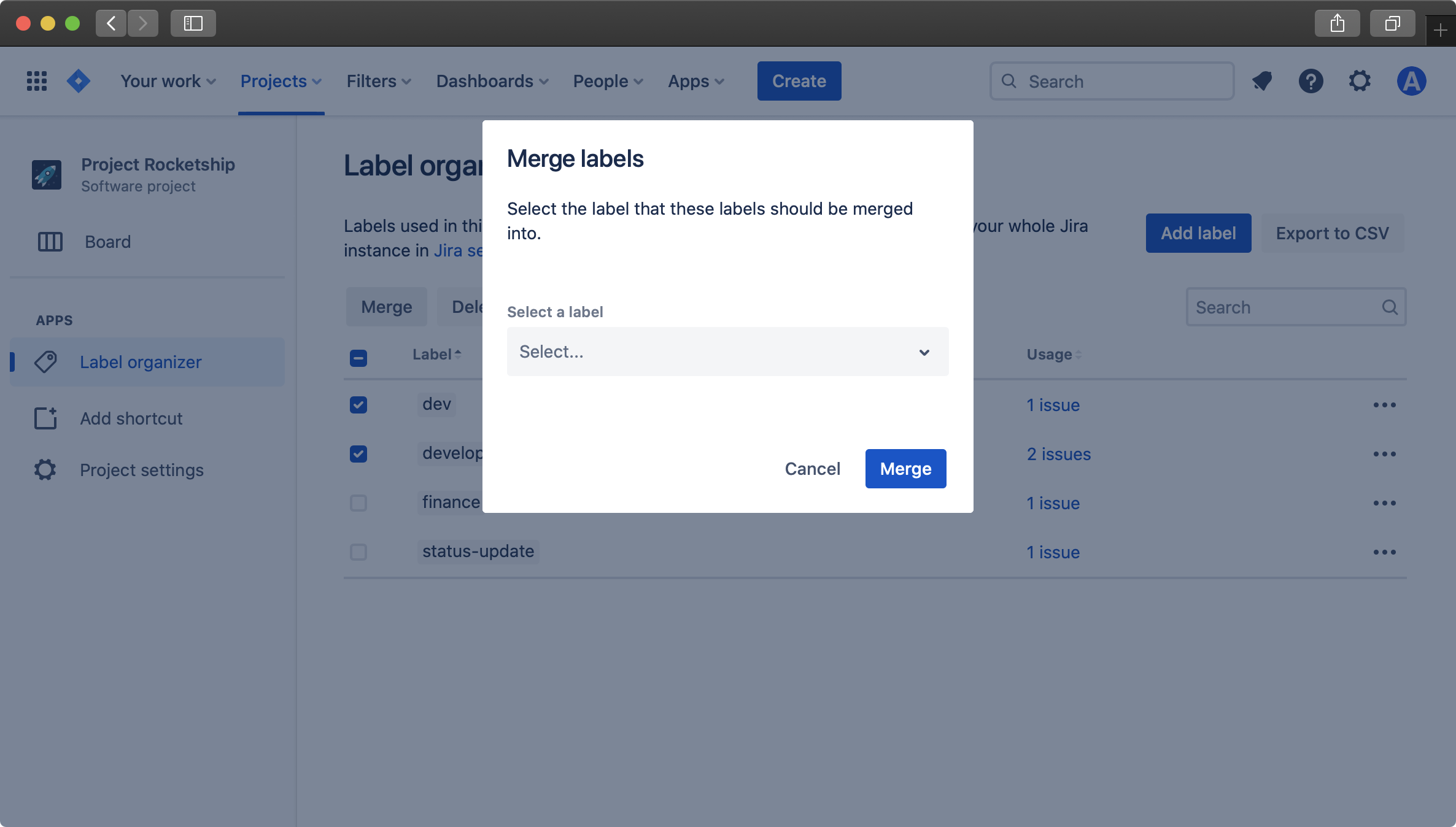Click the help question mark icon
The image size is (1456, 827).
pos(1311,81)
